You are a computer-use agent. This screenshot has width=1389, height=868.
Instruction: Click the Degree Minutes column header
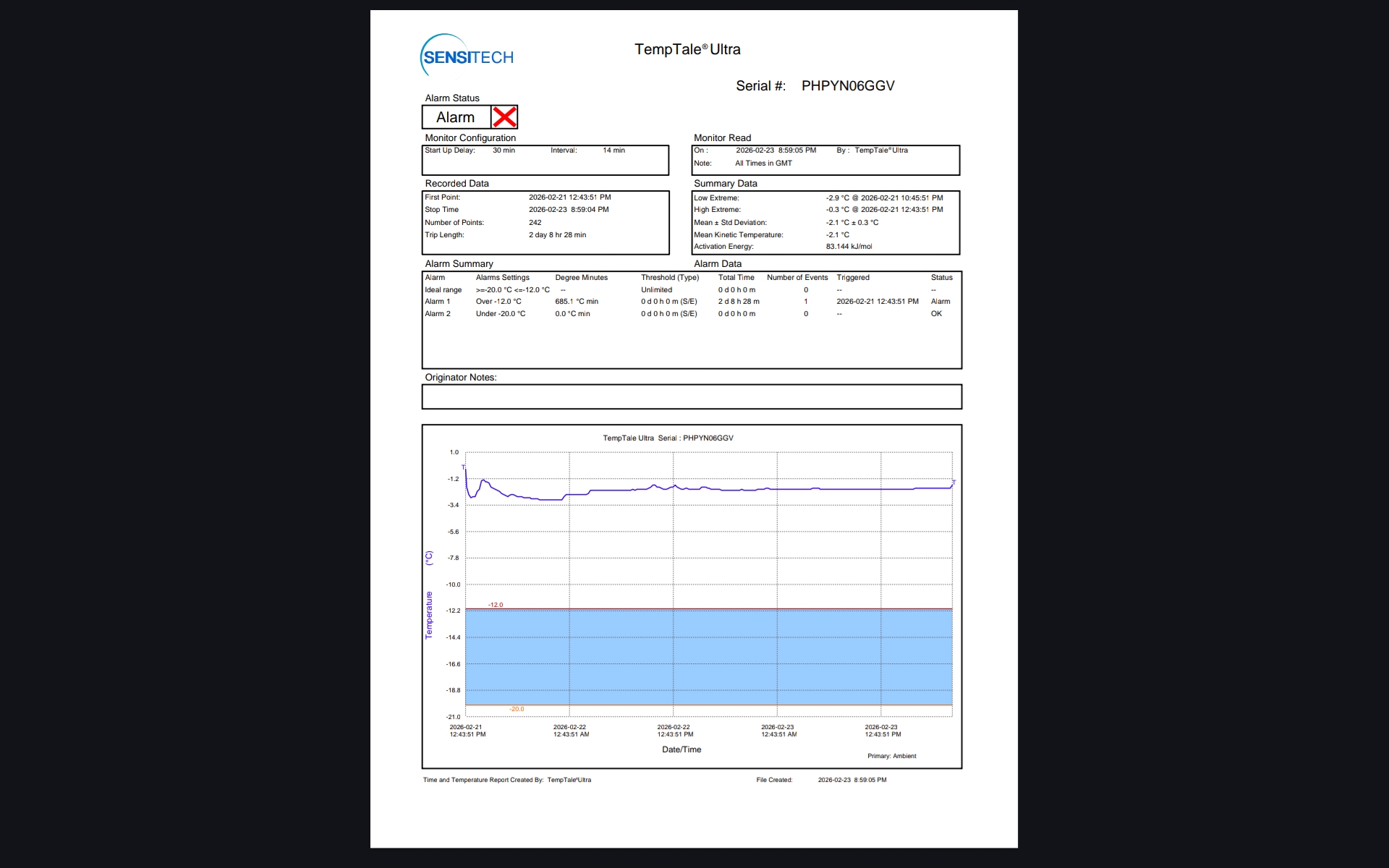(x=581, y=278)
